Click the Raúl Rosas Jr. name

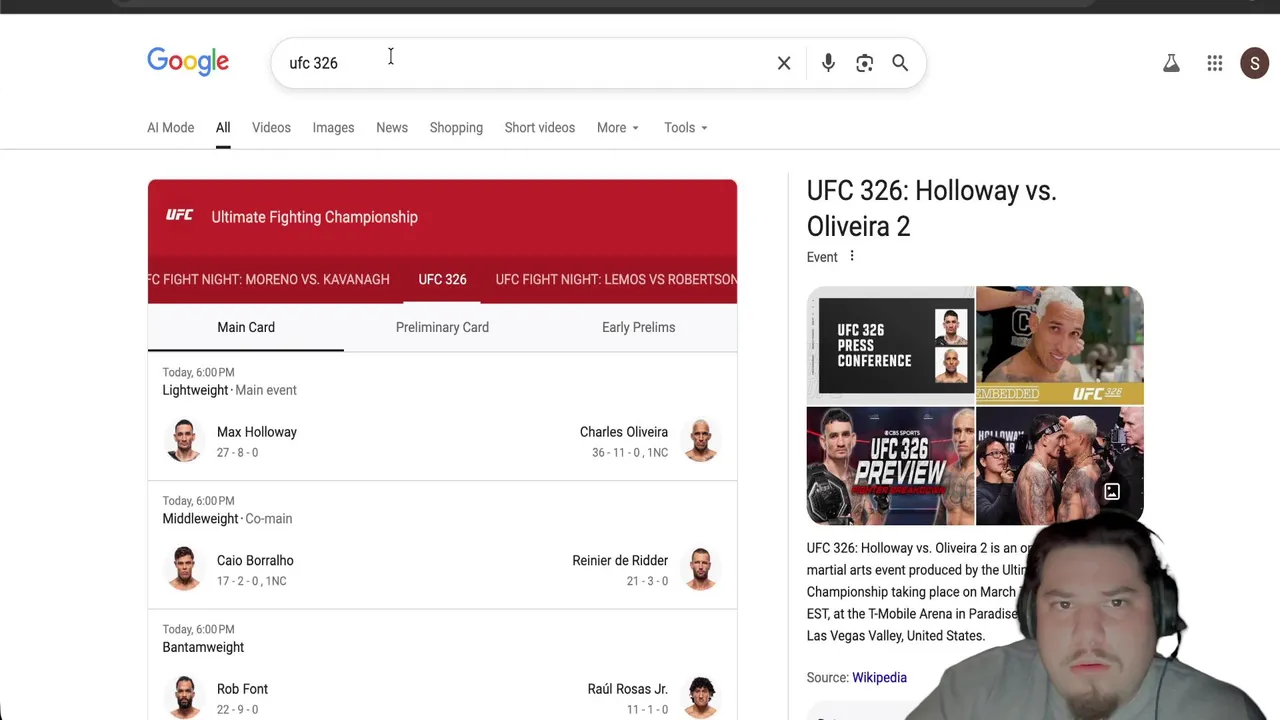tap(628, 689)
